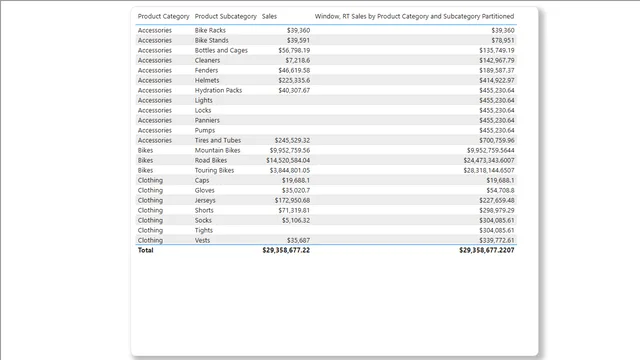
Task: Click the running total $135,749.19
Action: pyautogui.click(x=497, y=50)
